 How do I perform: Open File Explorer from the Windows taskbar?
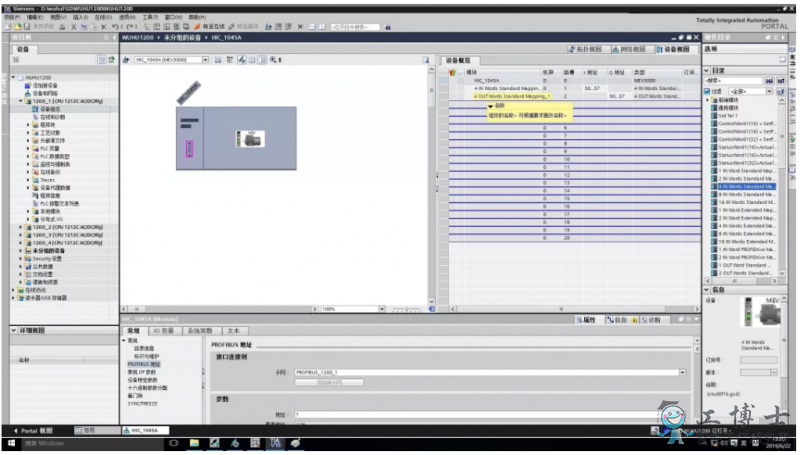click(x=194, y=443)
